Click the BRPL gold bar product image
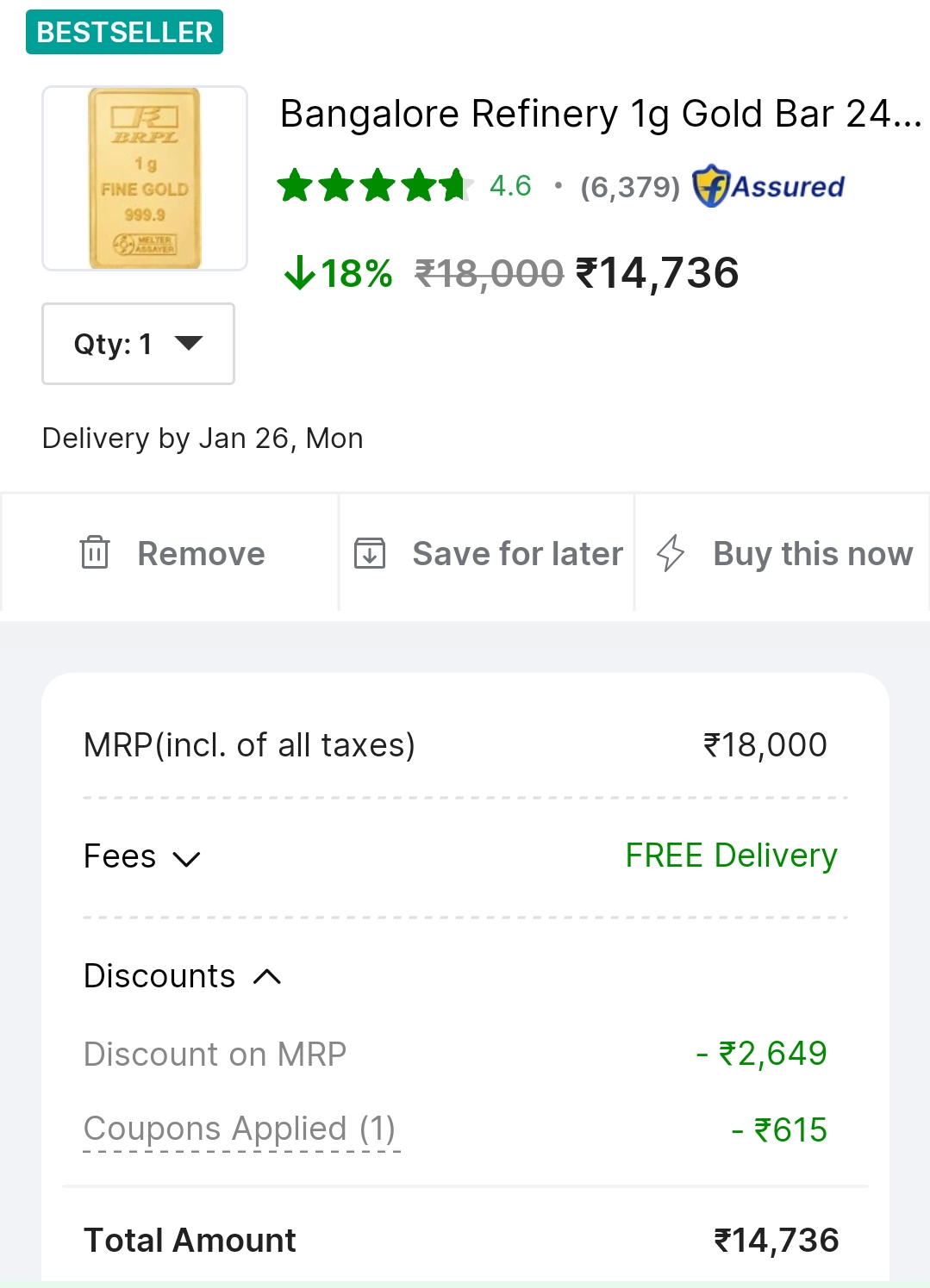The height and width of the screenshot is (1288, 930). click(144, 177)
